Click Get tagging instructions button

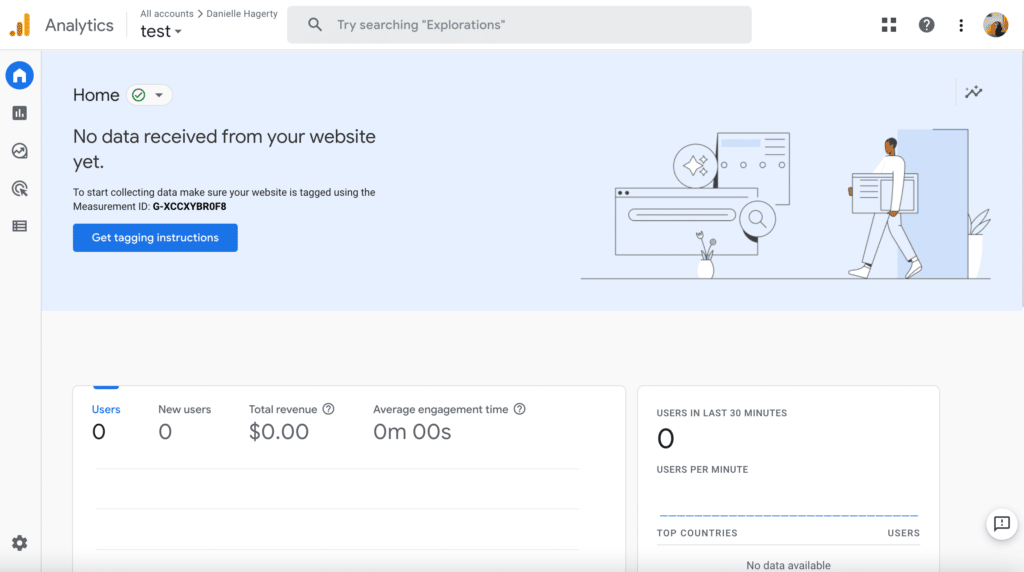coord(155,238)
